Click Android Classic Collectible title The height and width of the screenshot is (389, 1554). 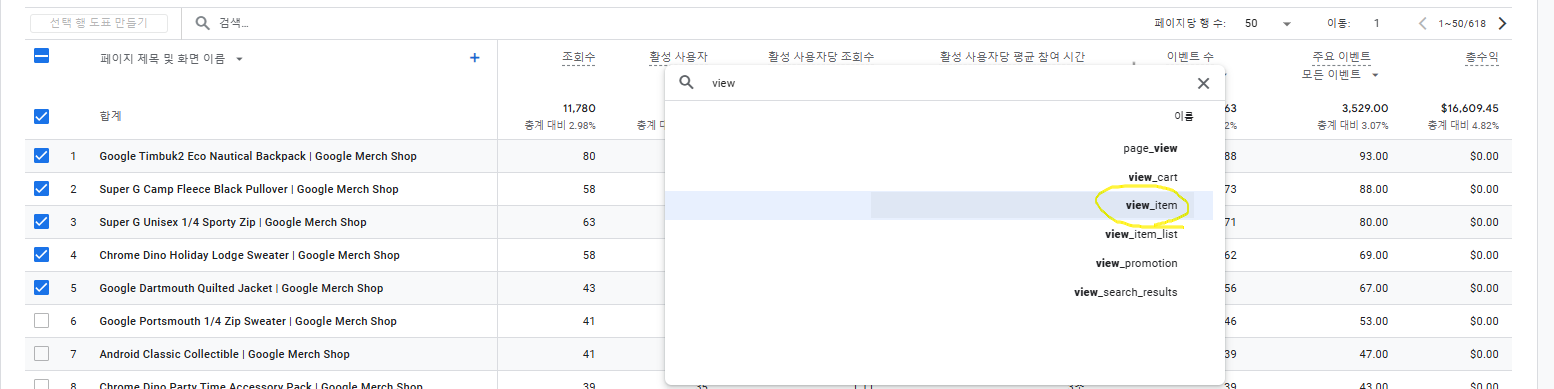point(225,354)
